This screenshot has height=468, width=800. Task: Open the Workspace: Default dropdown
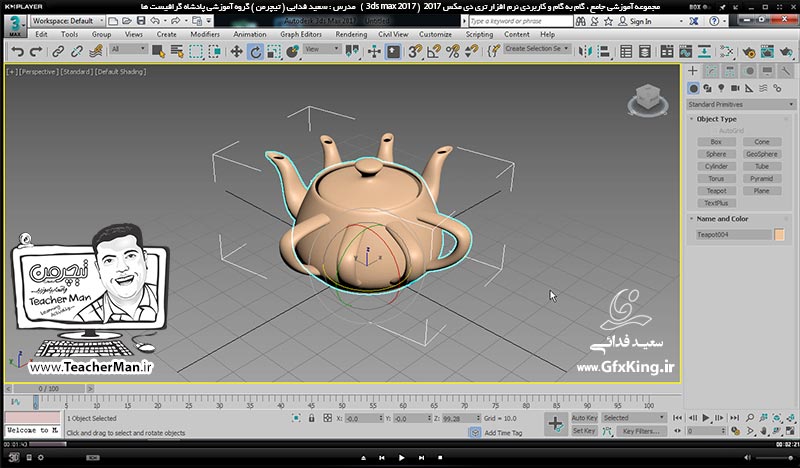[67, 21]
